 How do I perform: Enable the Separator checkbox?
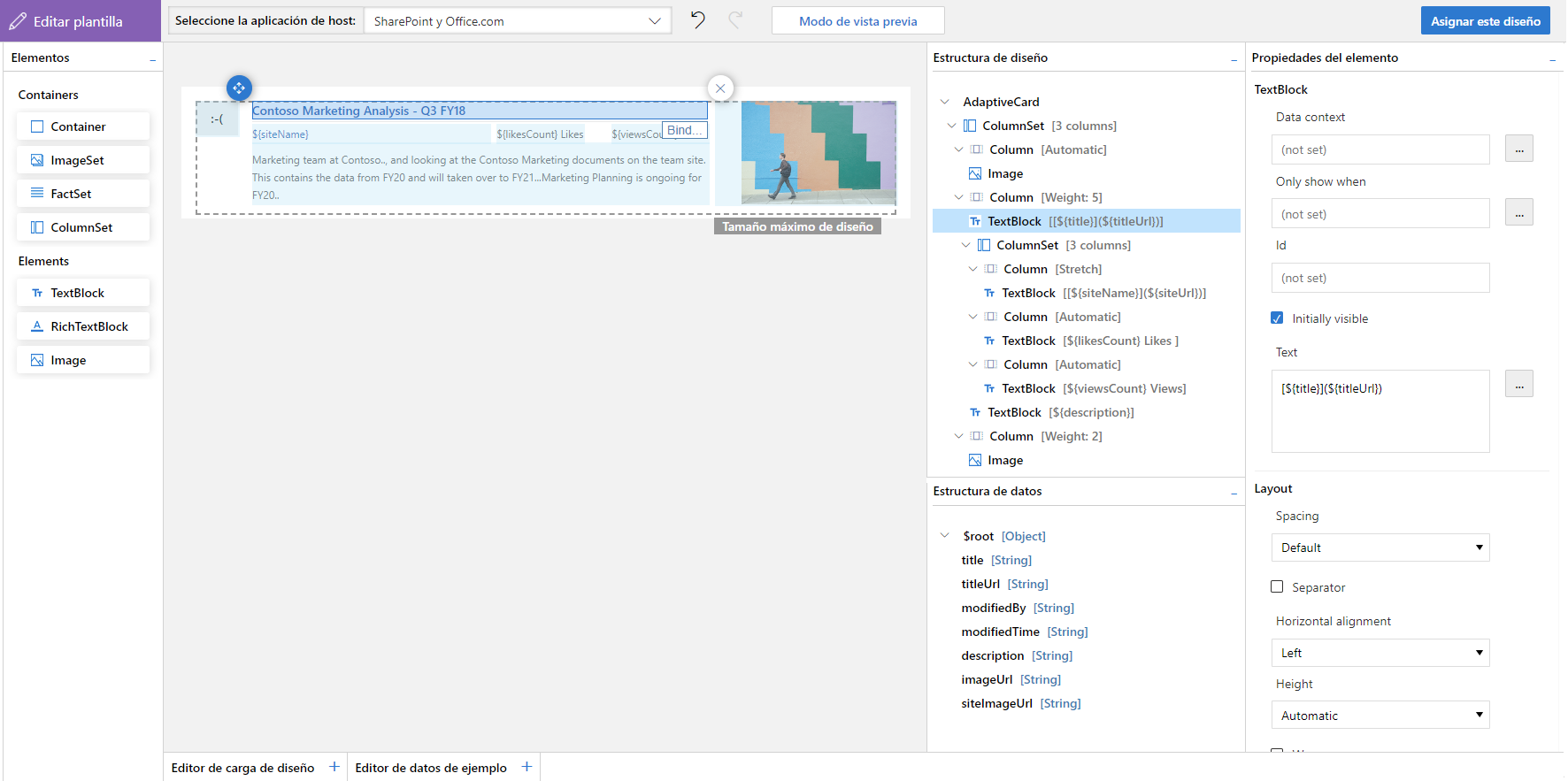pyautogui.click(x=1277, y=587)
